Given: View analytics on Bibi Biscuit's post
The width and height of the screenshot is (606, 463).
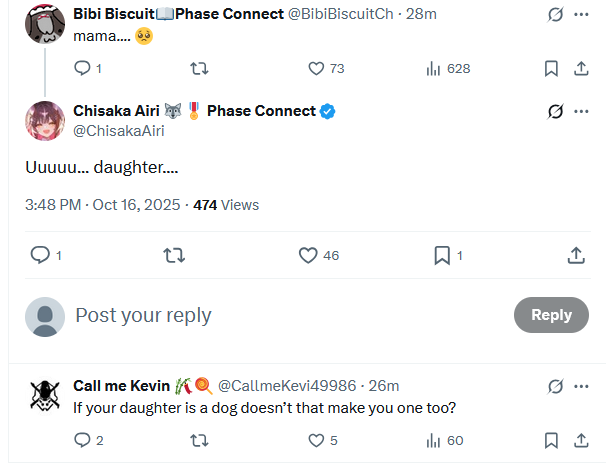Looking at the screenshot, I should click(x=434, y=68).
